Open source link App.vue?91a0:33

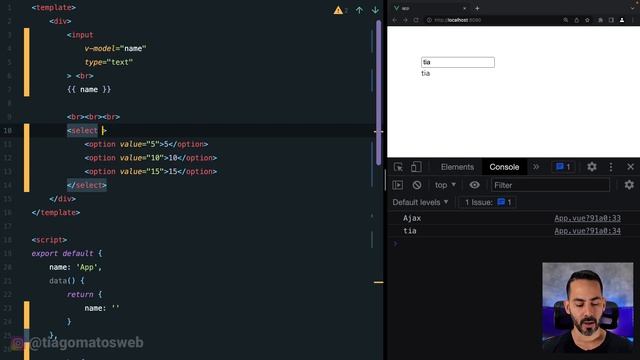pos(587,218)
